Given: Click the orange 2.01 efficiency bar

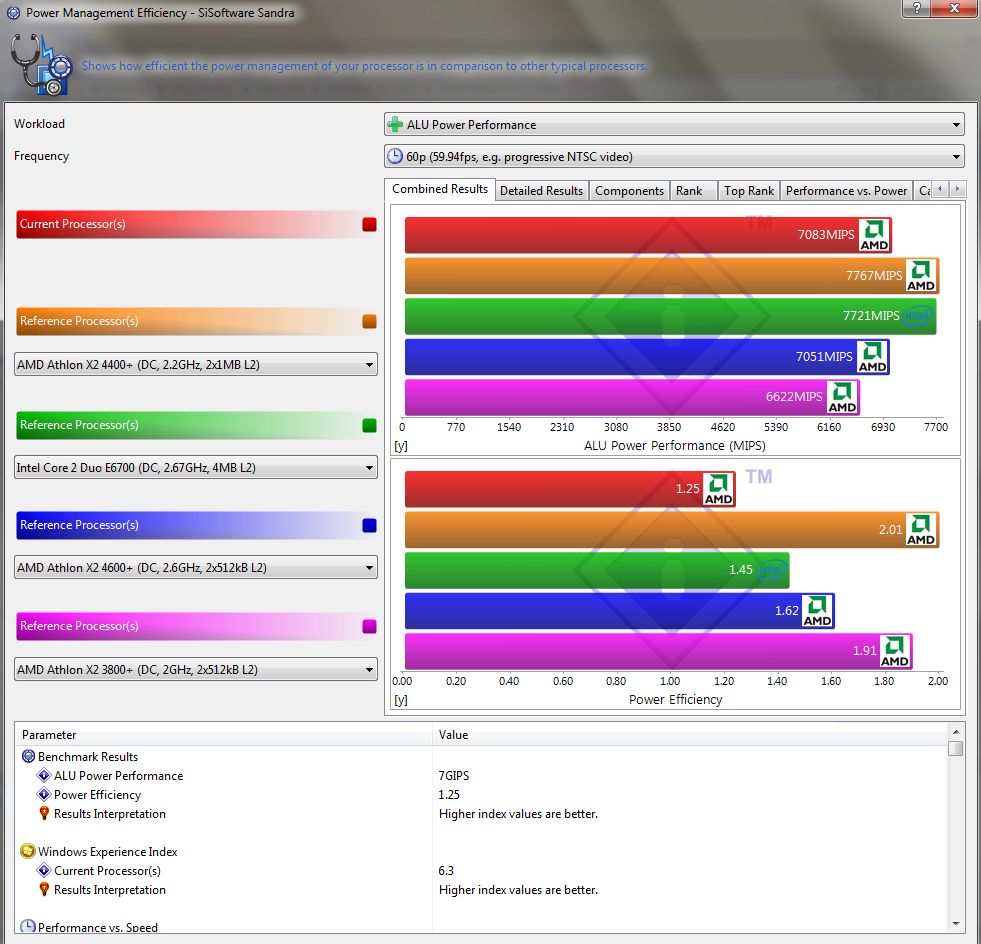Looking at the screenshot, I should [672, 530].
